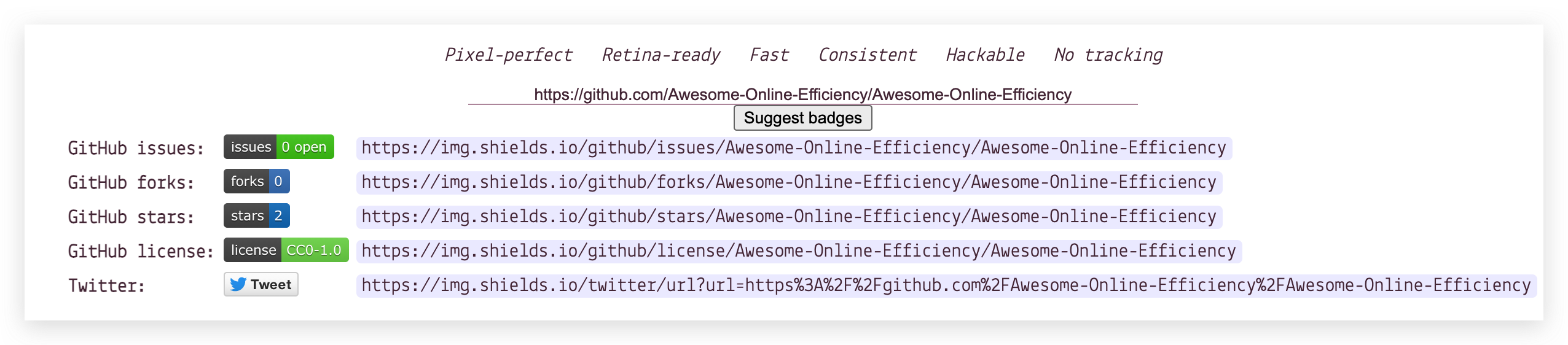Click the Retina-ready tagline text
The image size is (1568, 345).
coord(661,55)
